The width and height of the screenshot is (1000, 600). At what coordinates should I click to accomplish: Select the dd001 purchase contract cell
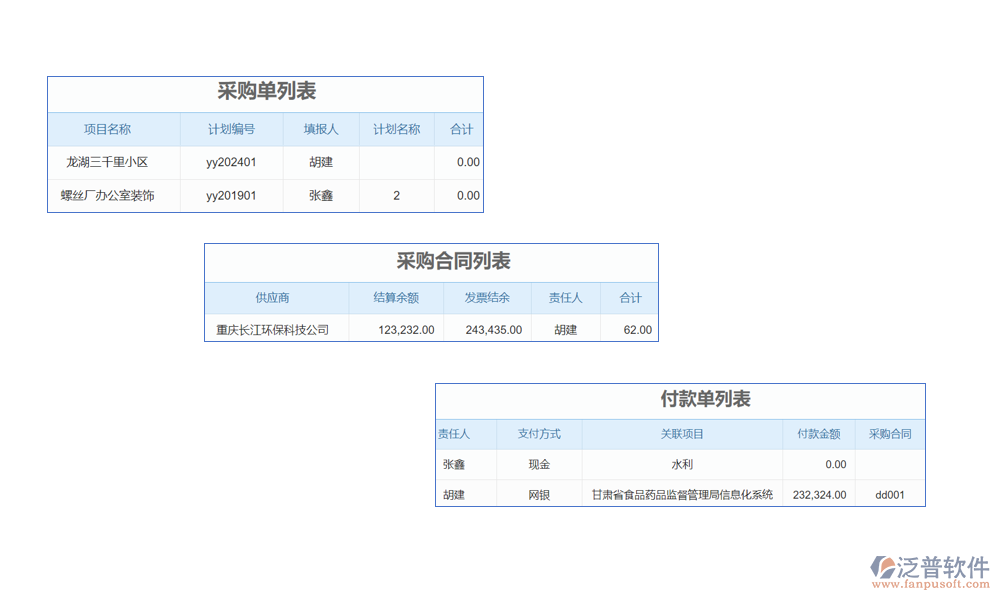[x=889, y=494]
